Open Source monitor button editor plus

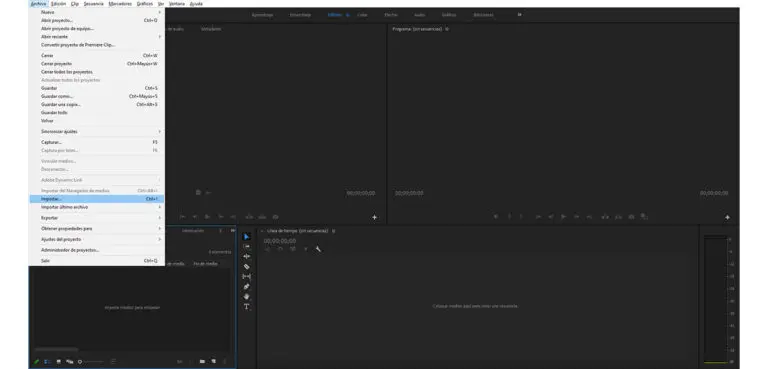tap(375, 217)
